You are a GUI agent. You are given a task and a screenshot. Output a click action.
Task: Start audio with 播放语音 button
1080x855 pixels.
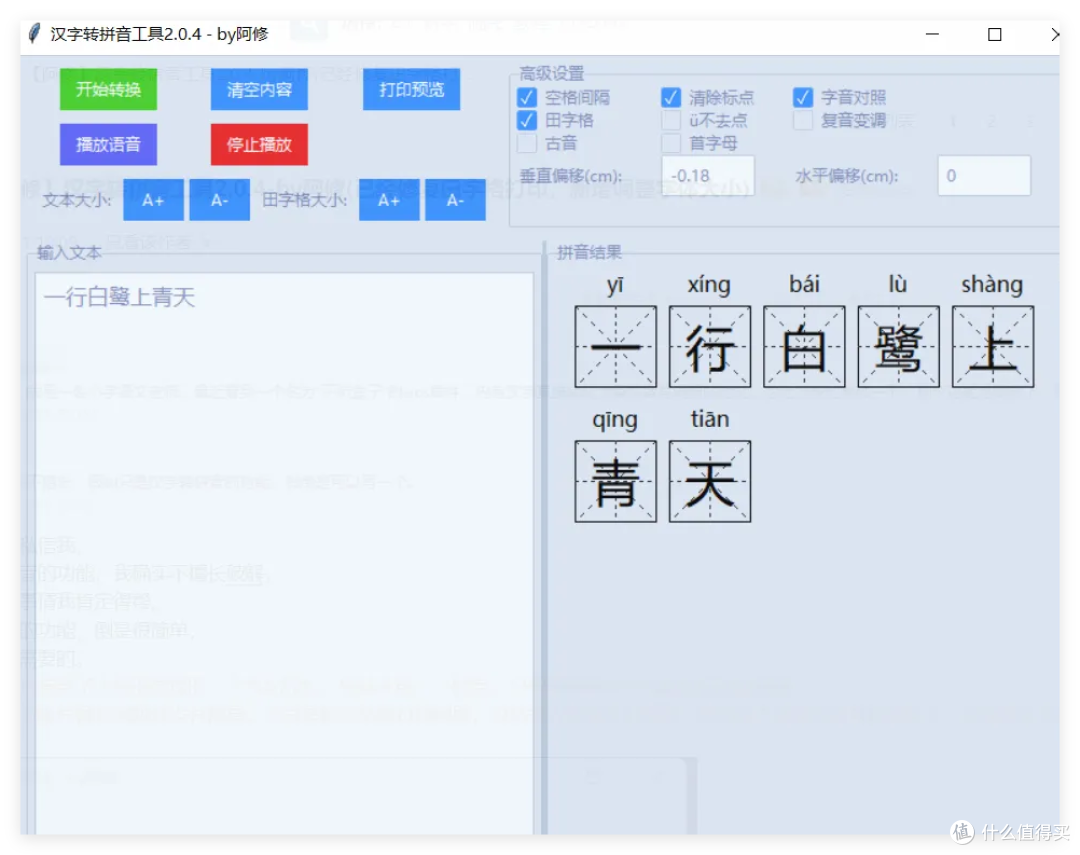(108, 145)
